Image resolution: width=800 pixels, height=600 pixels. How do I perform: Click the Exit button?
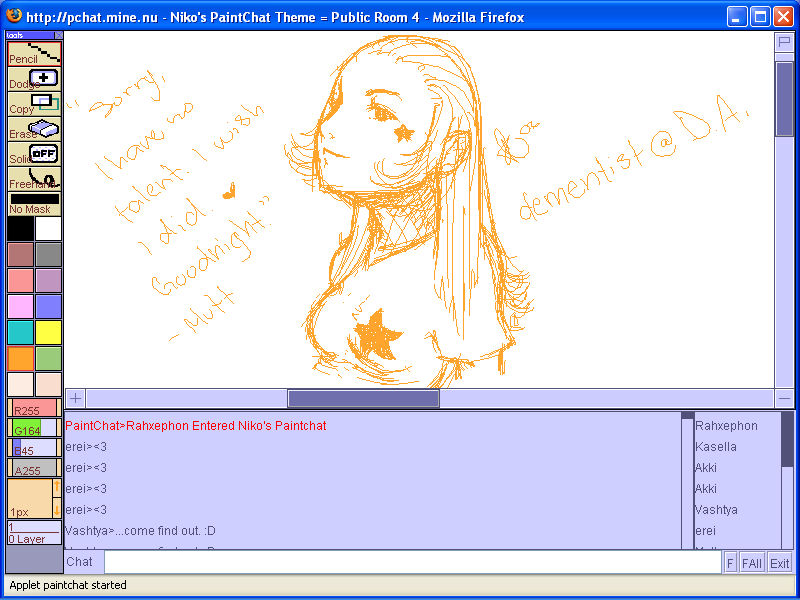780,563
